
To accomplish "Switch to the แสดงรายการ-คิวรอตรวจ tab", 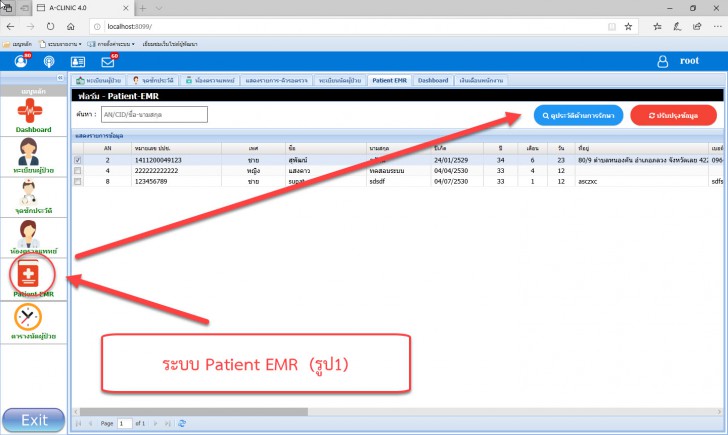I will pos(276,80).
